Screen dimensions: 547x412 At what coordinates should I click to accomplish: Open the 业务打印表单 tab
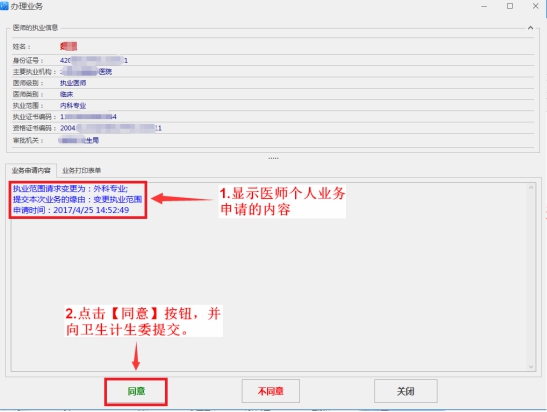tap(82, 170)
